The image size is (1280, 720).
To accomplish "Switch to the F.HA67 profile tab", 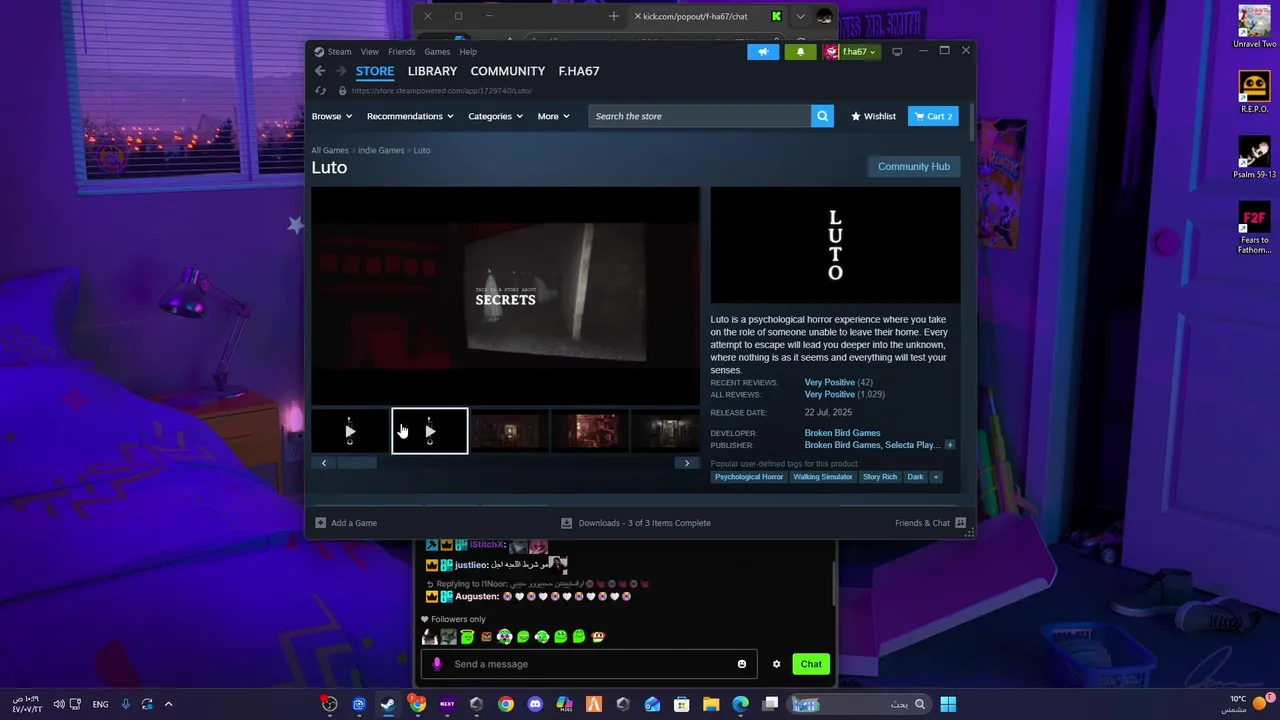I will (x=579, y=71).
